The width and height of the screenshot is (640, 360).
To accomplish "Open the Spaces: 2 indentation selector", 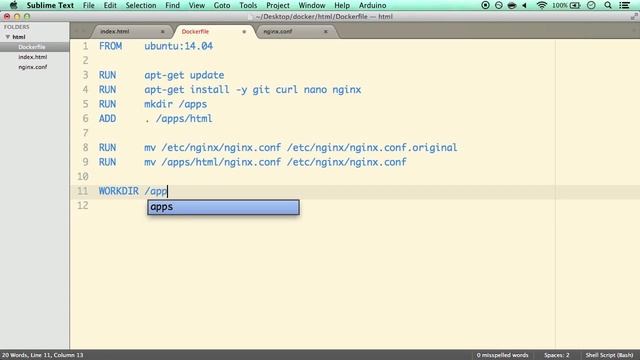I will pos(556,355).
